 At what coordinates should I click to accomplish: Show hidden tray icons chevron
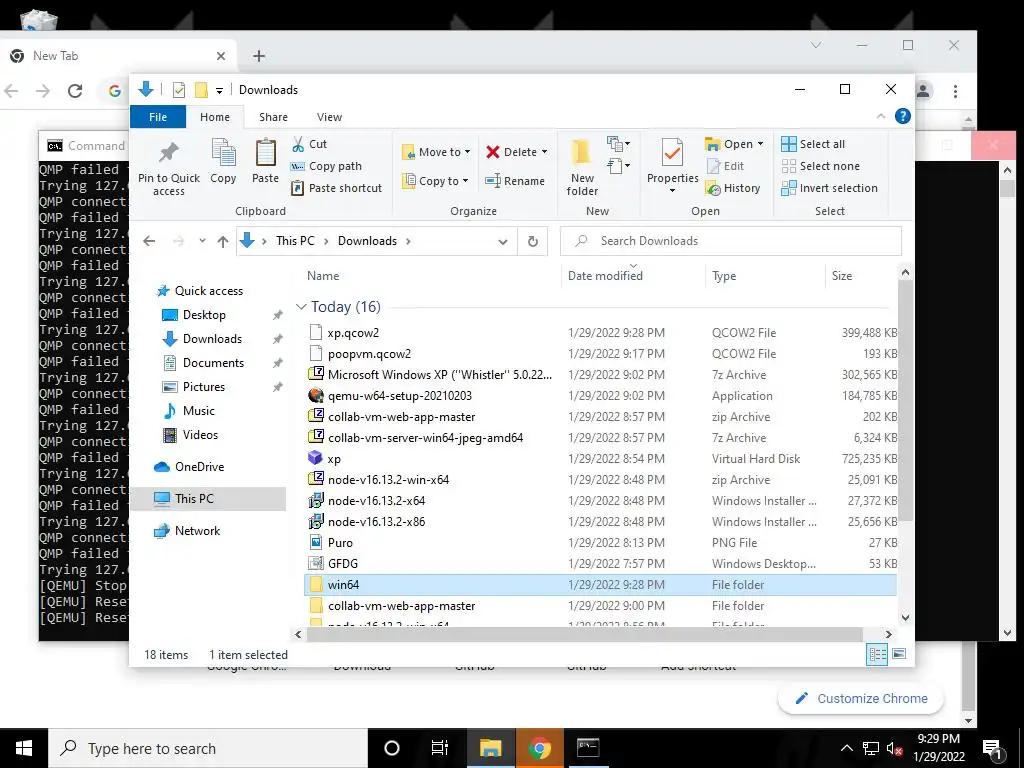tap(846, 748)
